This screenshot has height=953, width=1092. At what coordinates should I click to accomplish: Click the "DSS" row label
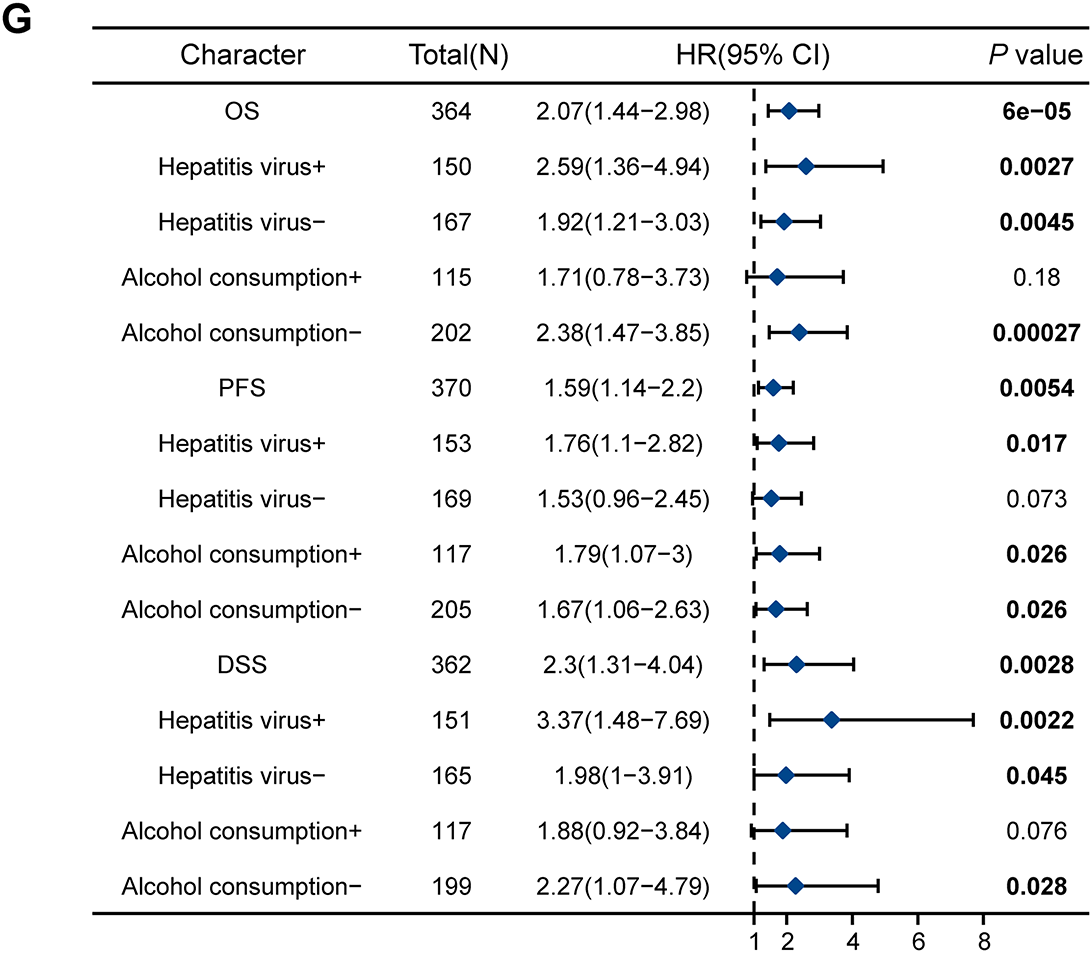(243, 663)
